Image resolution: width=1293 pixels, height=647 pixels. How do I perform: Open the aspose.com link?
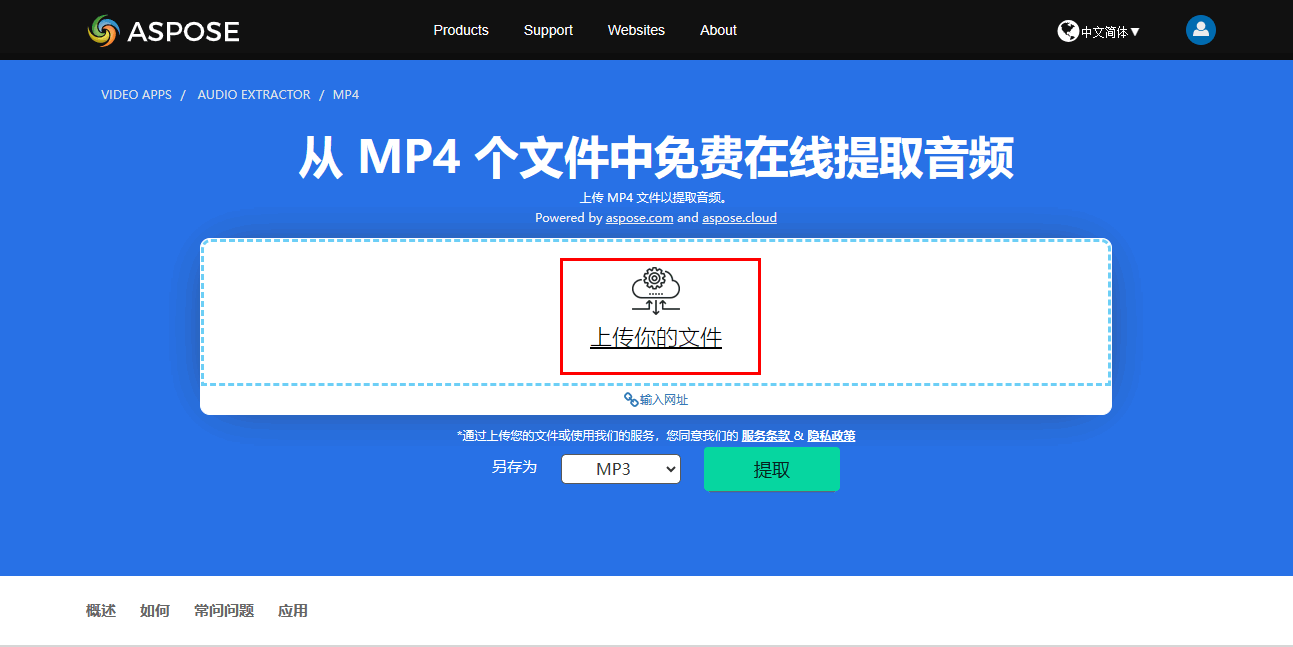click(639, 217)
